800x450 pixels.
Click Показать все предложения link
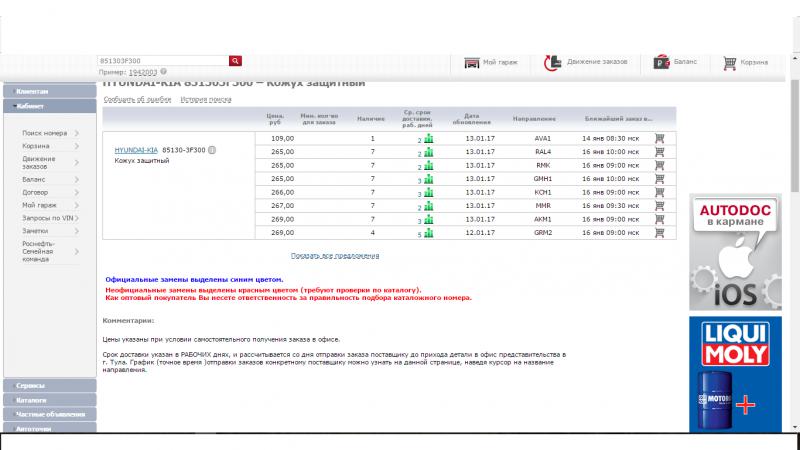point(335,256)
